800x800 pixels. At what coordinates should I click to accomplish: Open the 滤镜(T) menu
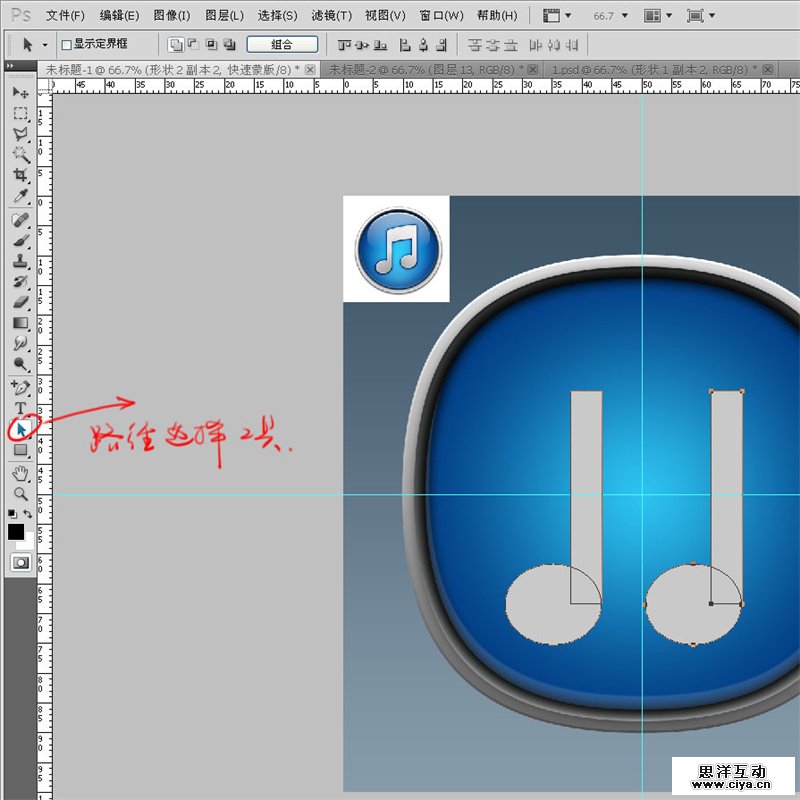click(x=331, y=16)
